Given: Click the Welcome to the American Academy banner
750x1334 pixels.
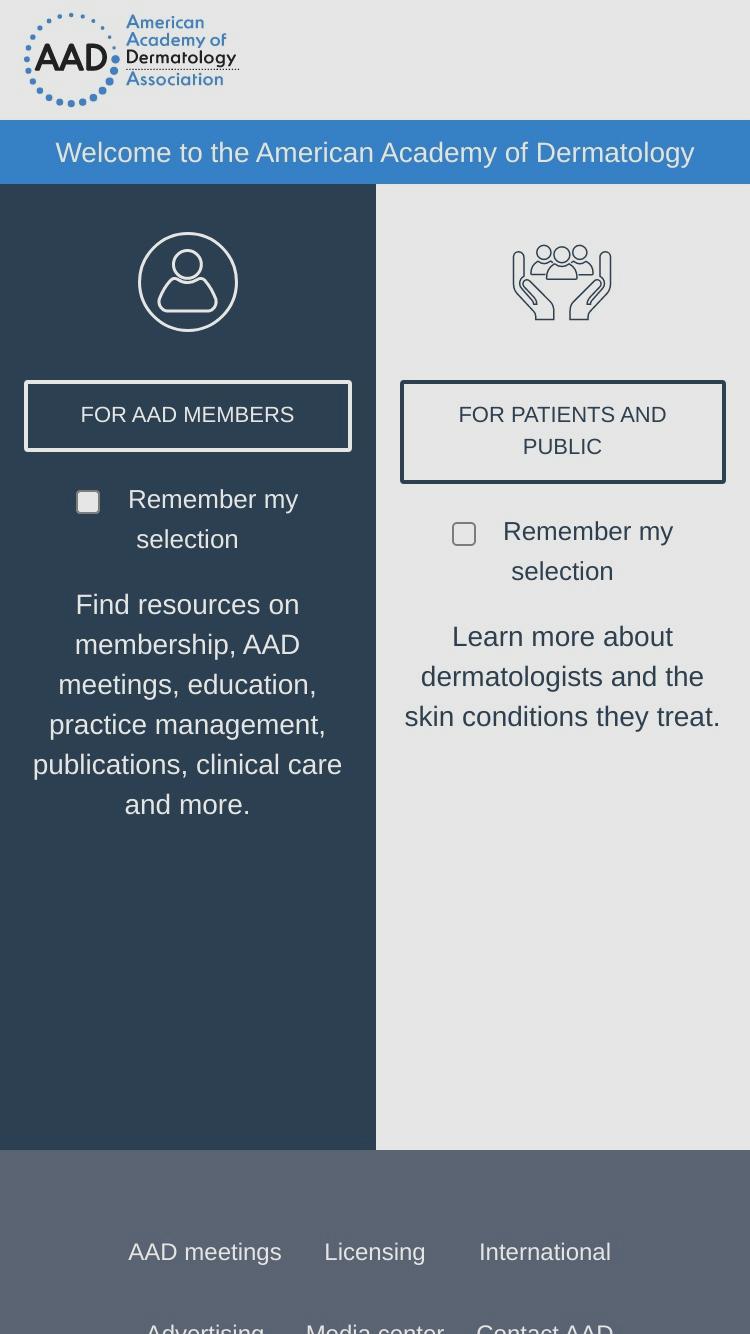Looking at the screenshot, I should coord(375,152).
